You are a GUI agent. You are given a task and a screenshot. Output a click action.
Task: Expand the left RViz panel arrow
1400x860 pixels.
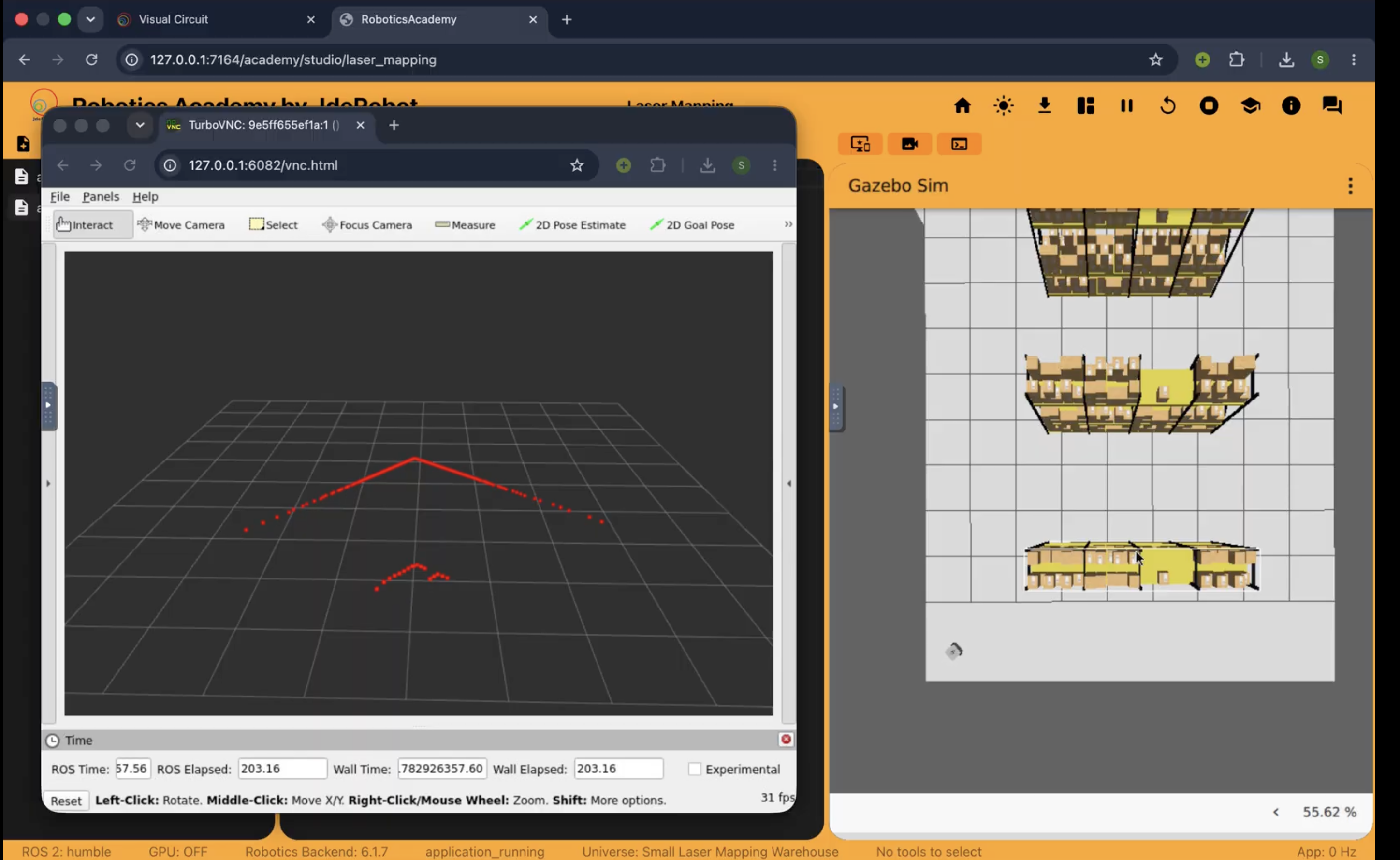(48, 484)
